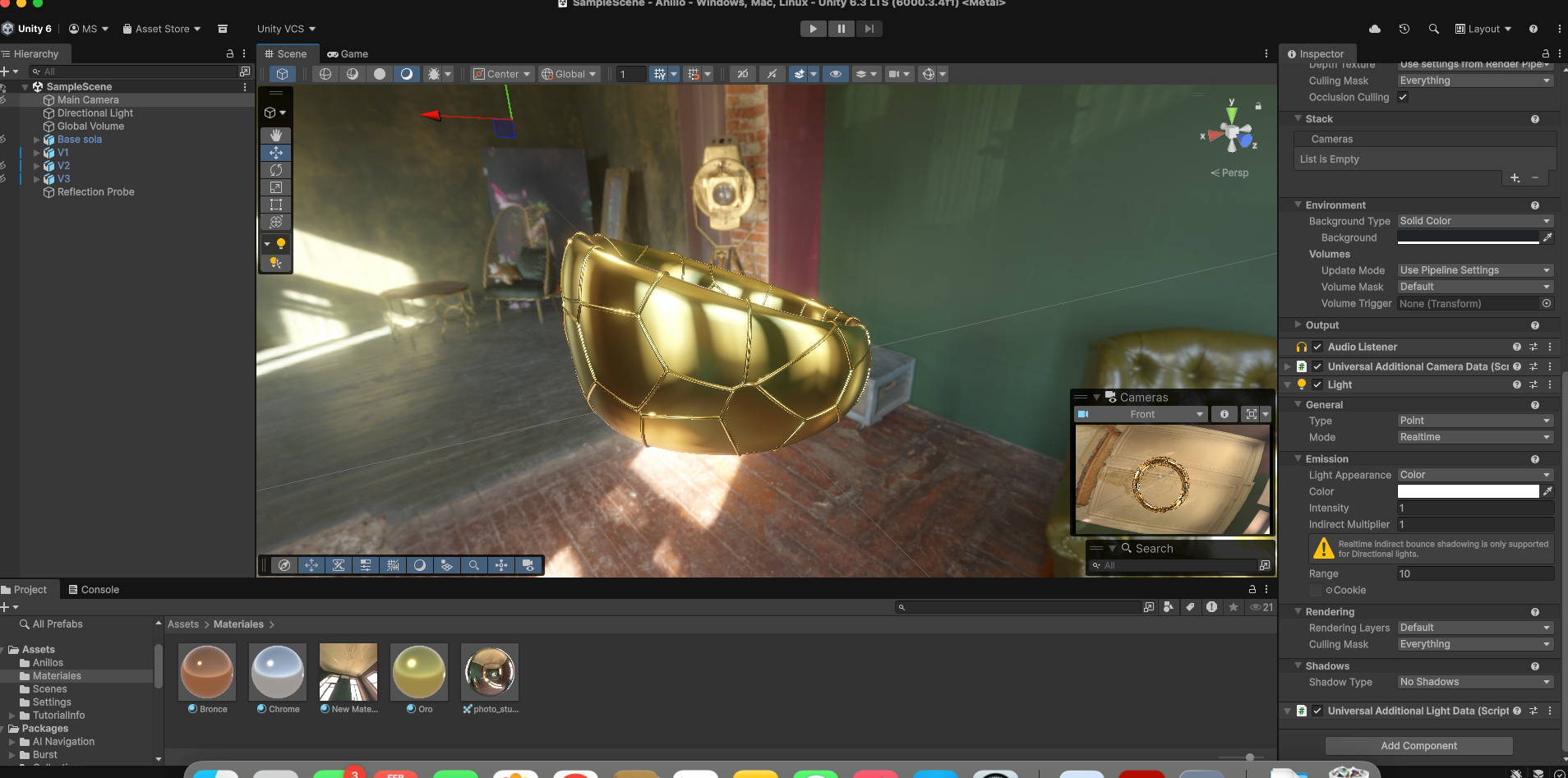Open the Anillos folder
The width and height of the screenshot is (1568, 778).
[x=48, y=663]
